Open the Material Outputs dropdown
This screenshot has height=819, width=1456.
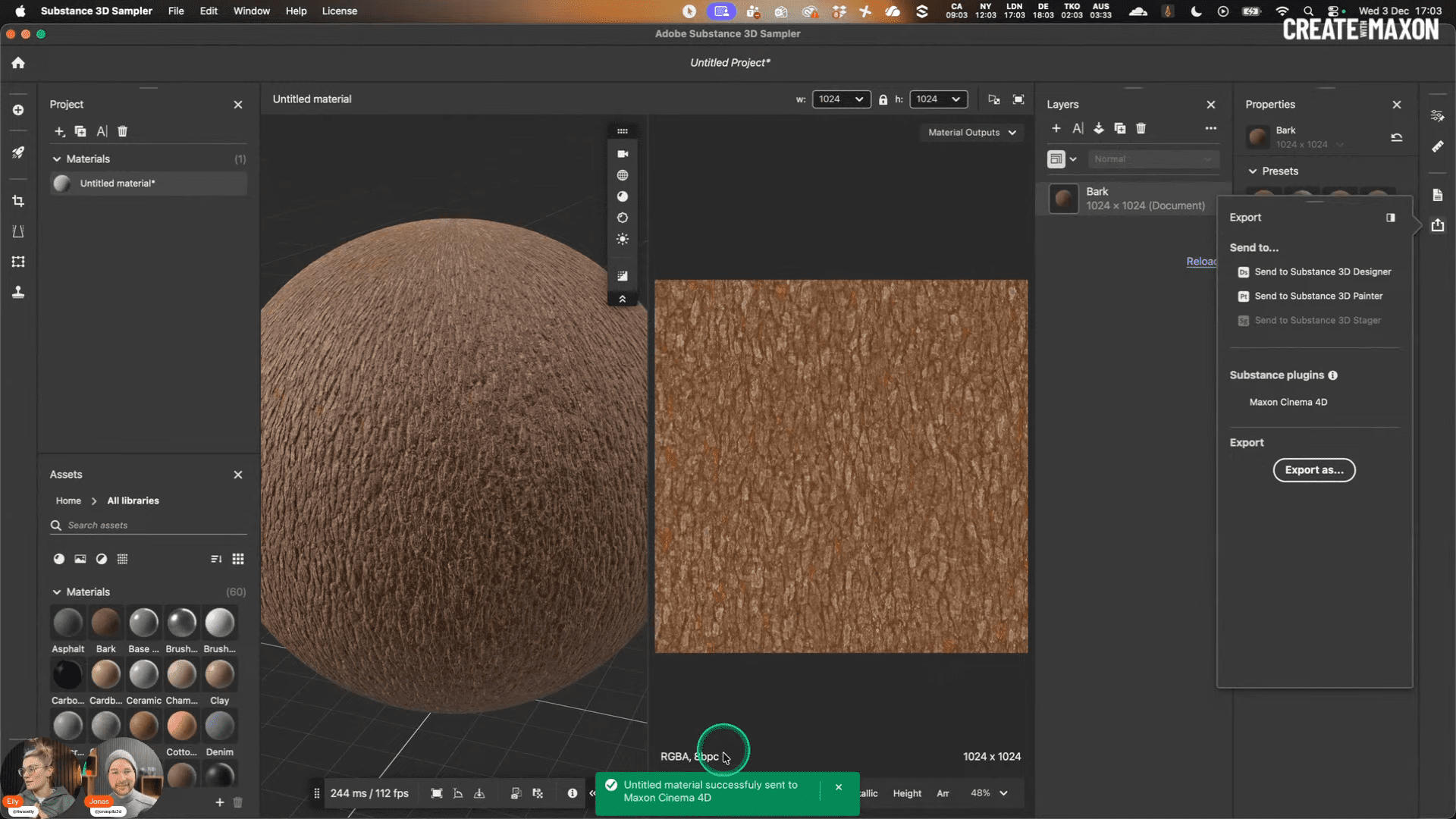(972, 132)
